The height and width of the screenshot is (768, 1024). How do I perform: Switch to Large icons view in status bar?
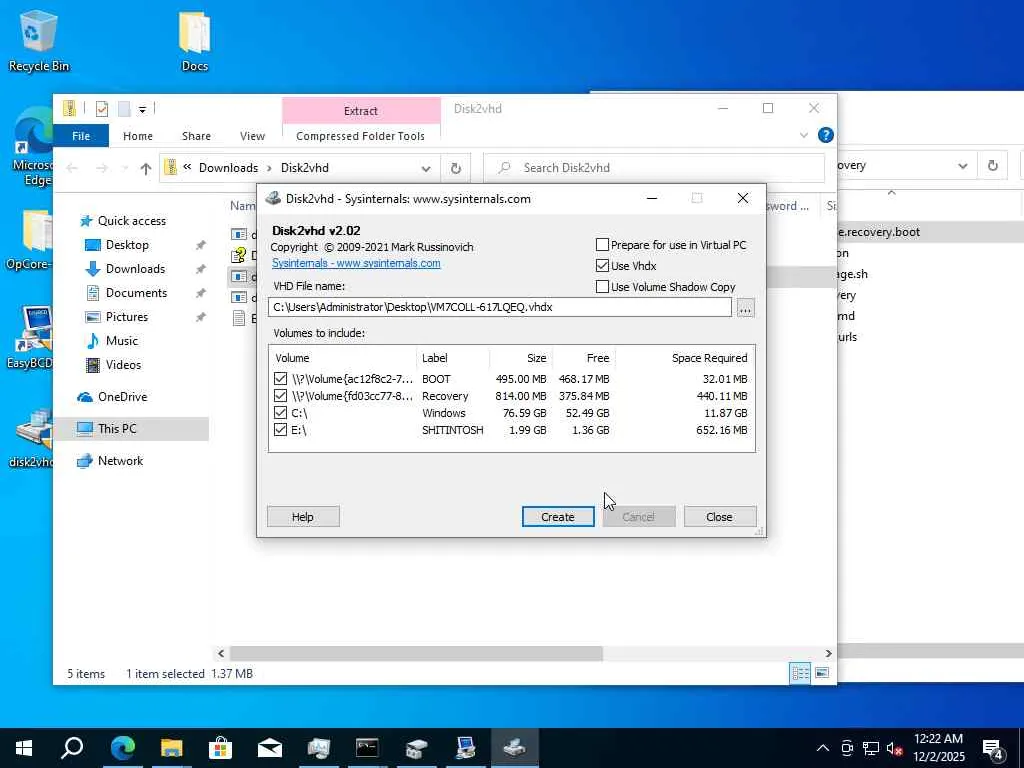click(822, 673)
